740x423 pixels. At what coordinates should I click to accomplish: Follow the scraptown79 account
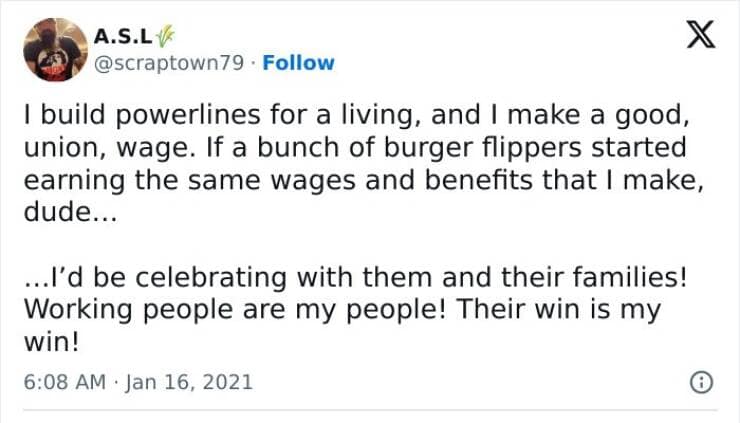coord(298,63)
